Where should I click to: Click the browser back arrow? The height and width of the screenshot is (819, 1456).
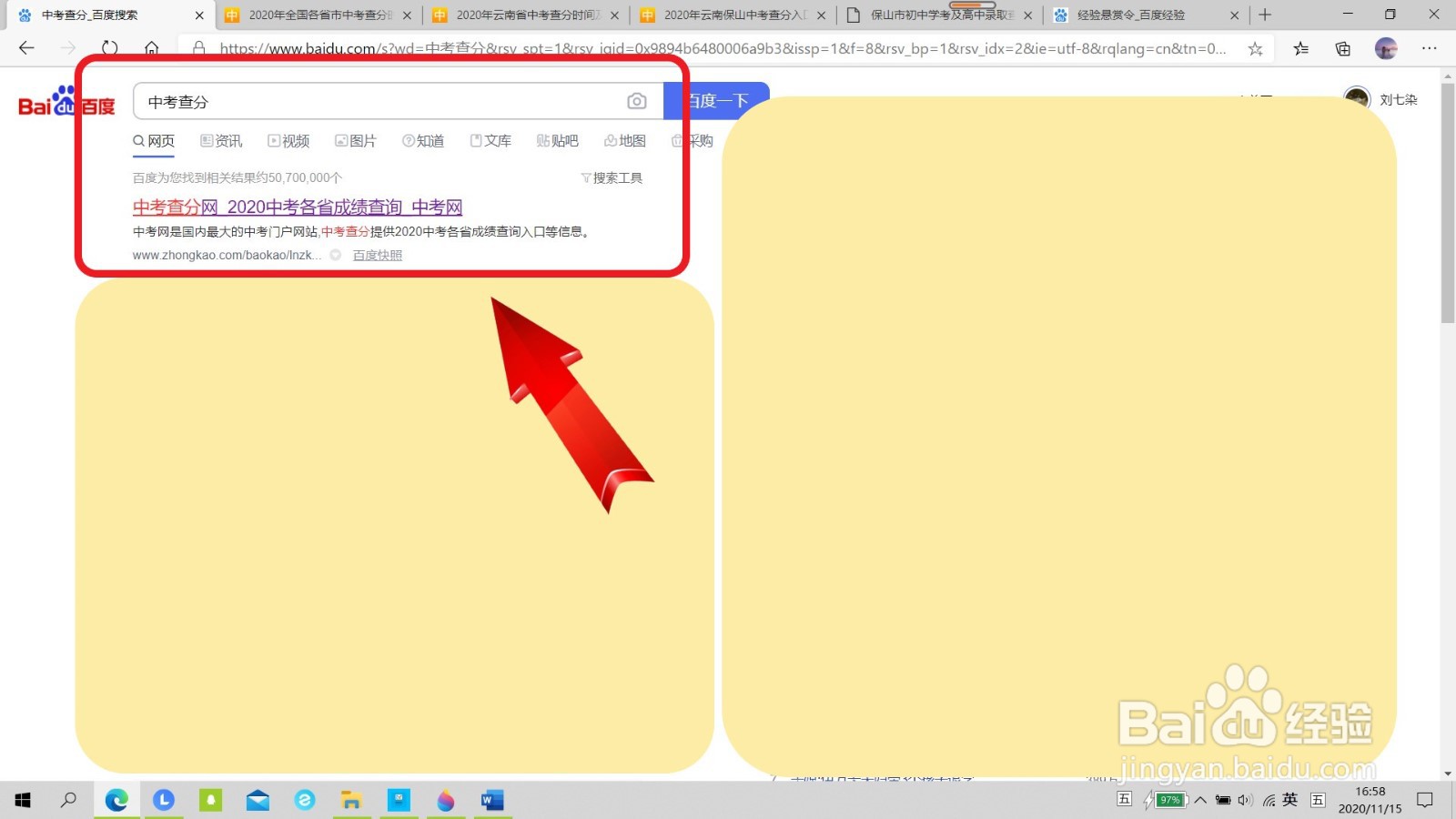coord(26,48)
